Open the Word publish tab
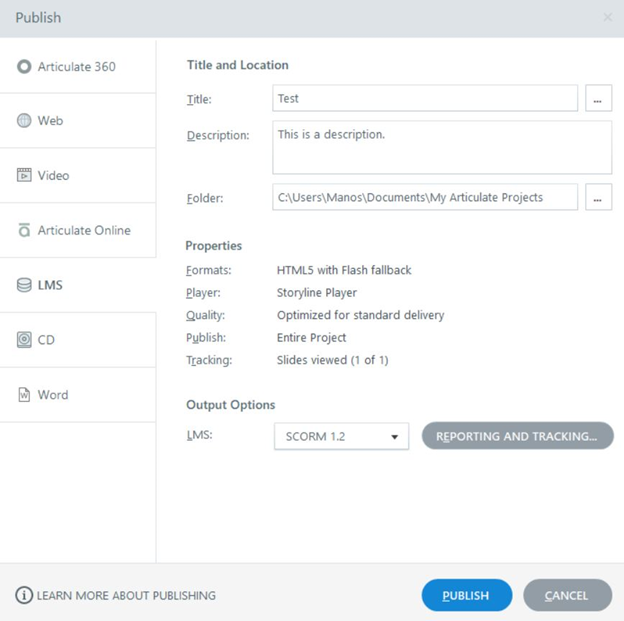 coord(78,394)
